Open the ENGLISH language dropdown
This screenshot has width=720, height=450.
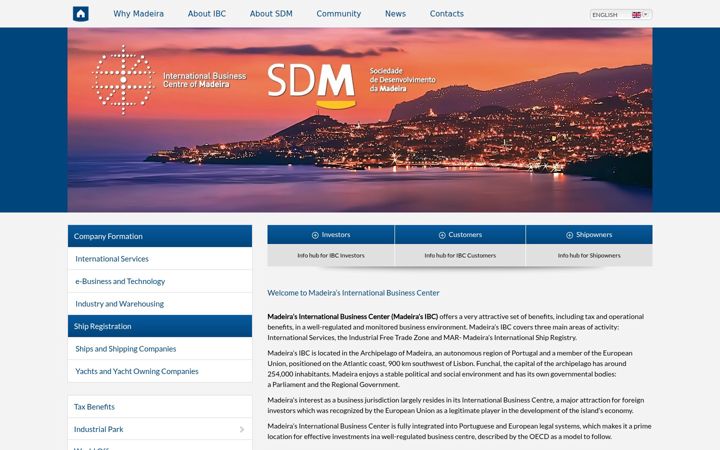620,15
